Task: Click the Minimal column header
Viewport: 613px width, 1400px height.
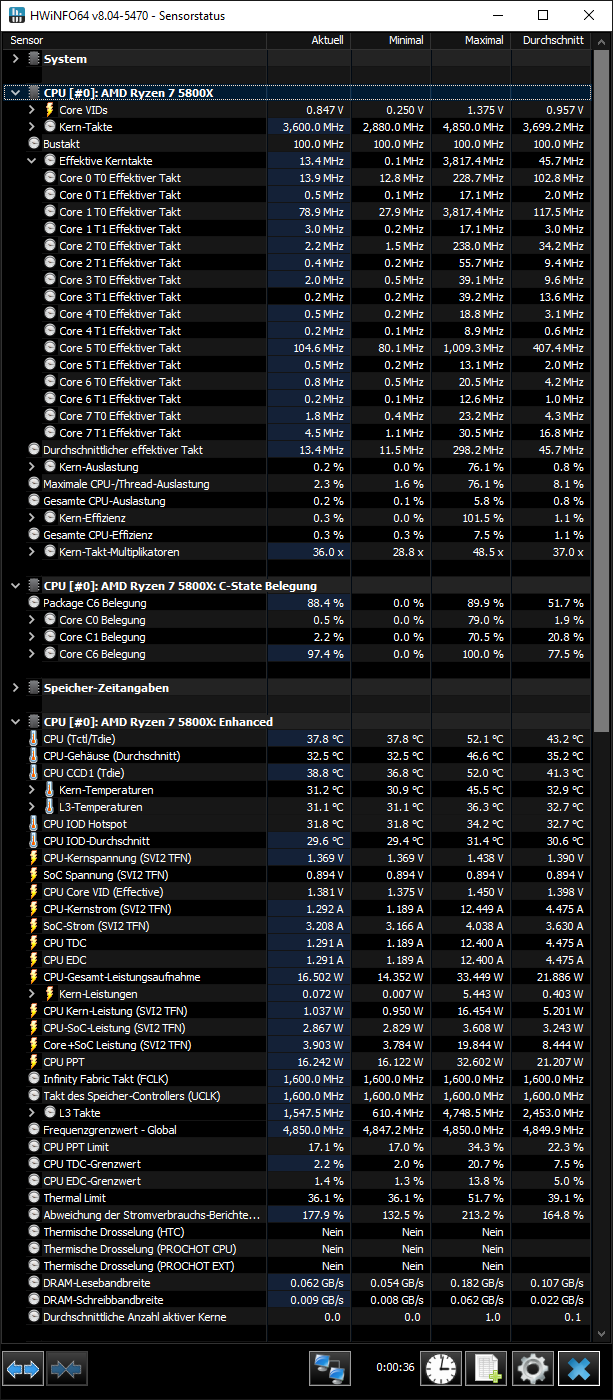Action: point(390,41)
